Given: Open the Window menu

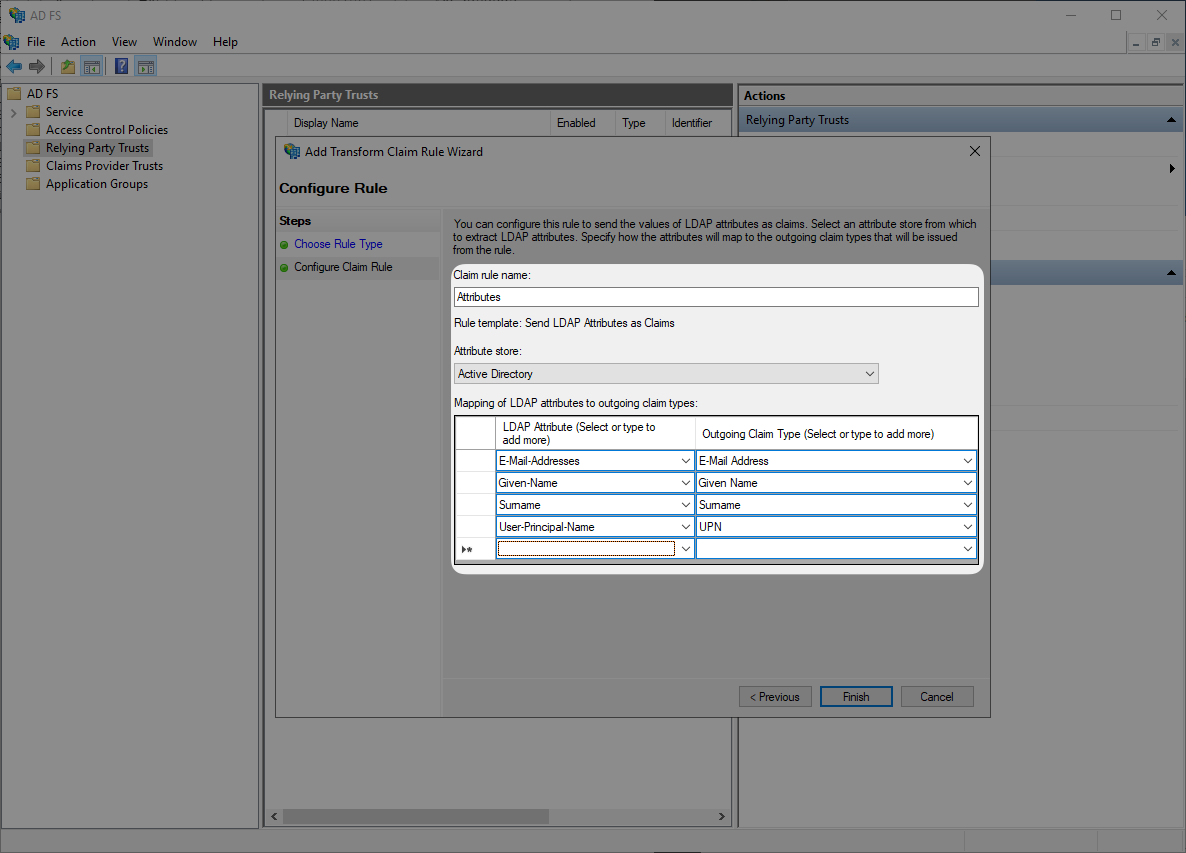Looking at the screenshot, I should coord(175,42).
